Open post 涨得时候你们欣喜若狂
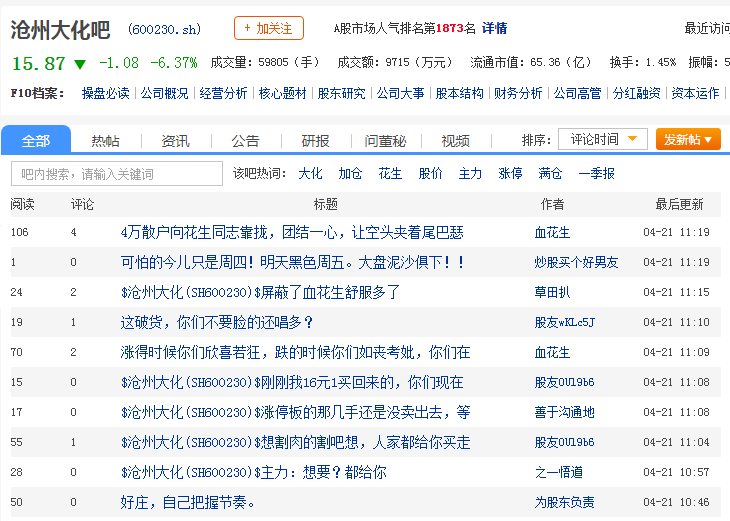 (x=295, y=352)
